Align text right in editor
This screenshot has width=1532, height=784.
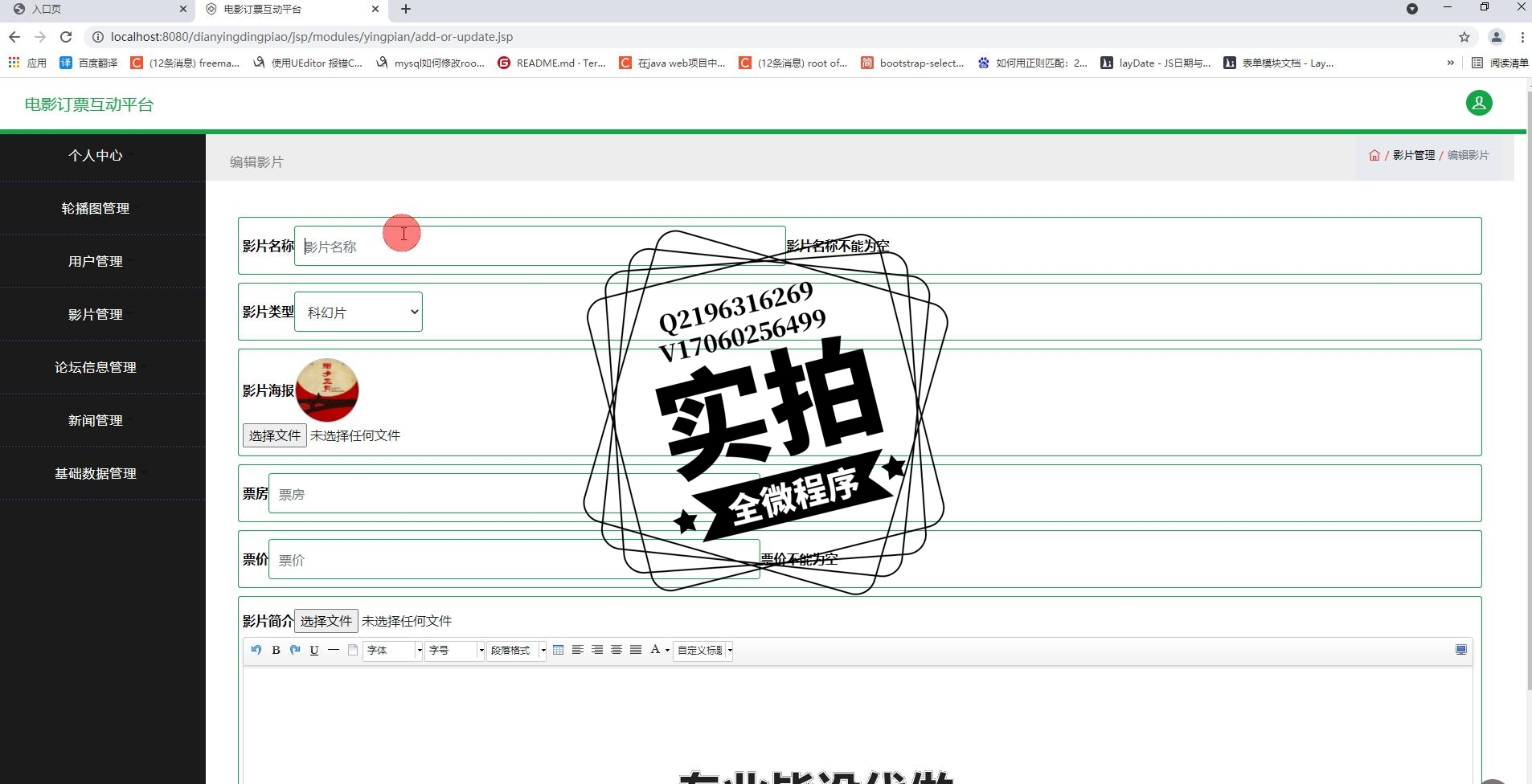(597, 650)
